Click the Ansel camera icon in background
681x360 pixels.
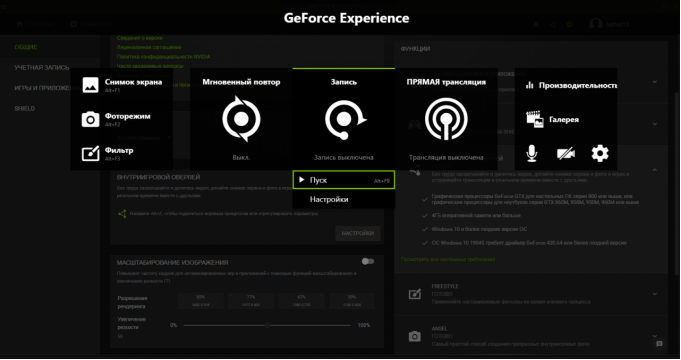tap(415, 337)
